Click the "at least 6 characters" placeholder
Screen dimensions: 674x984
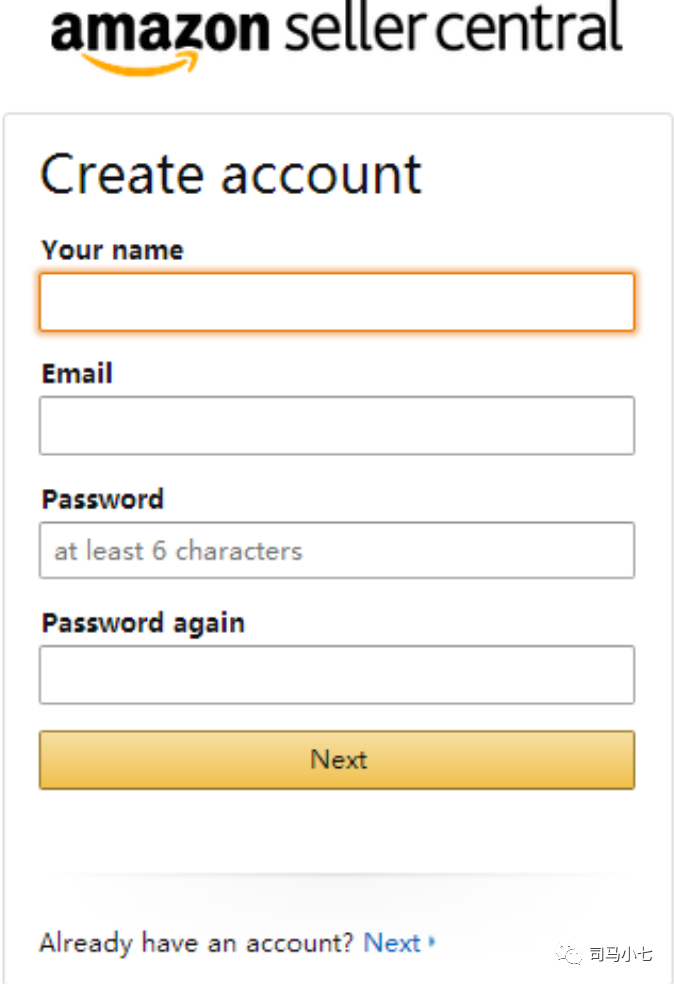point(178,550)
